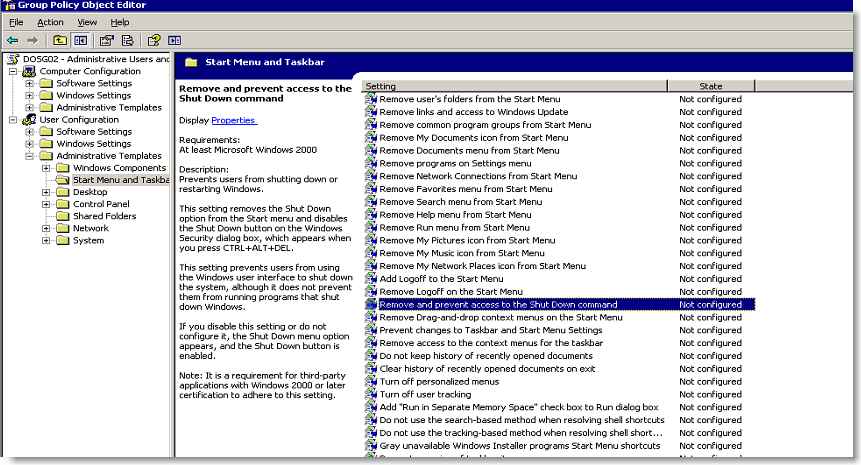This screenshot has height=465, width=861.
Task: Open the View menu
Action: (87, 23)
